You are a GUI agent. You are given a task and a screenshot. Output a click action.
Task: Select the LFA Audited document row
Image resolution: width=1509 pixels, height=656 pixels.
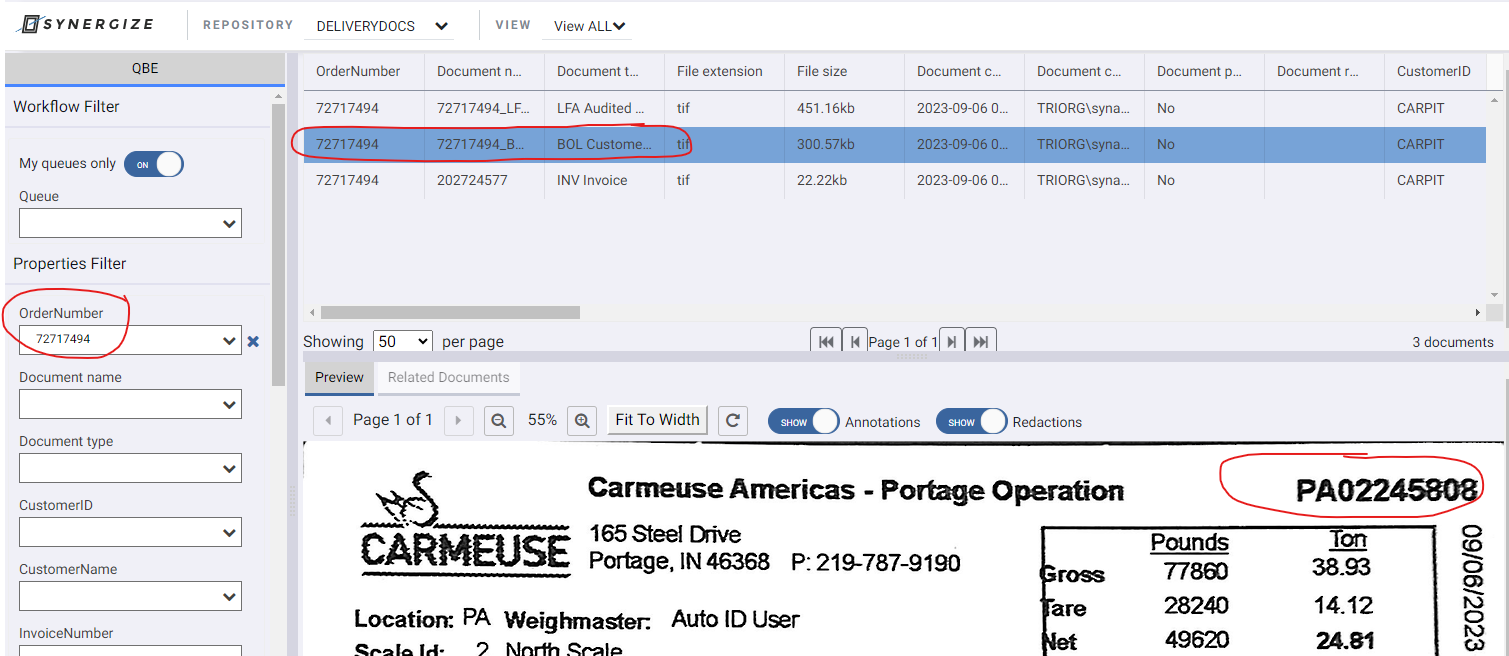tap(895, 108)
